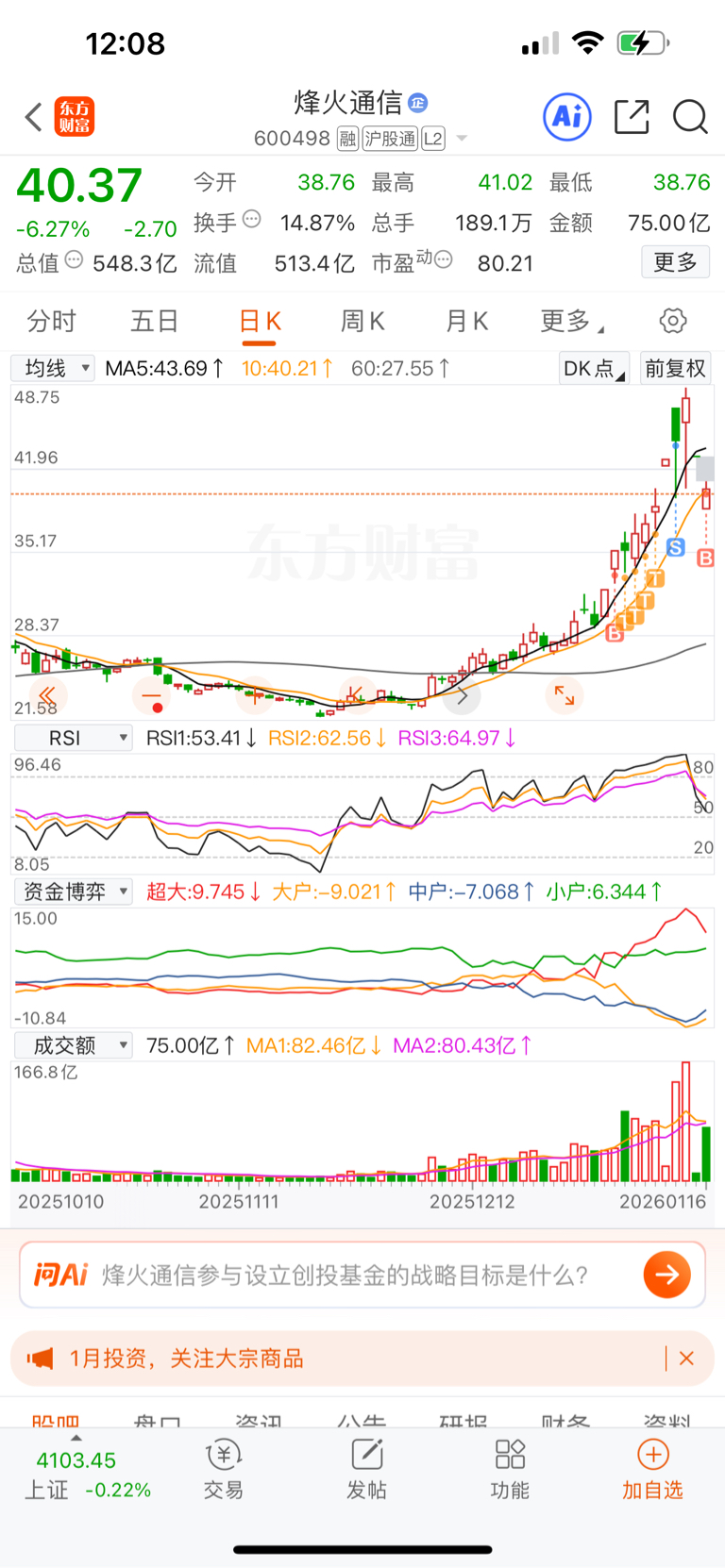Tap the current price 40.37
The height and width of the screenshot is (1568, 725).
[79, 185]
